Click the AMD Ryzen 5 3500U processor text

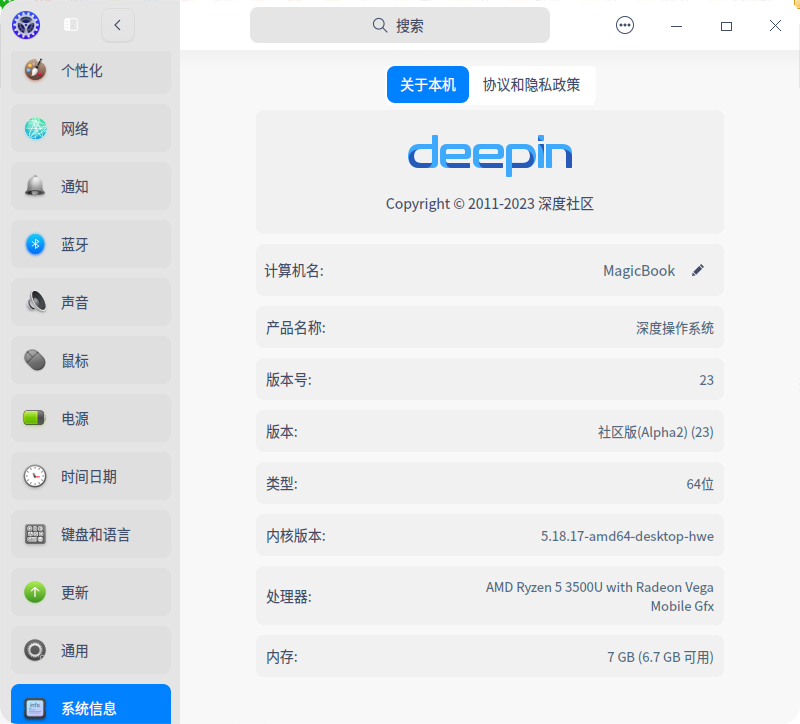click(x=599, y=596)
